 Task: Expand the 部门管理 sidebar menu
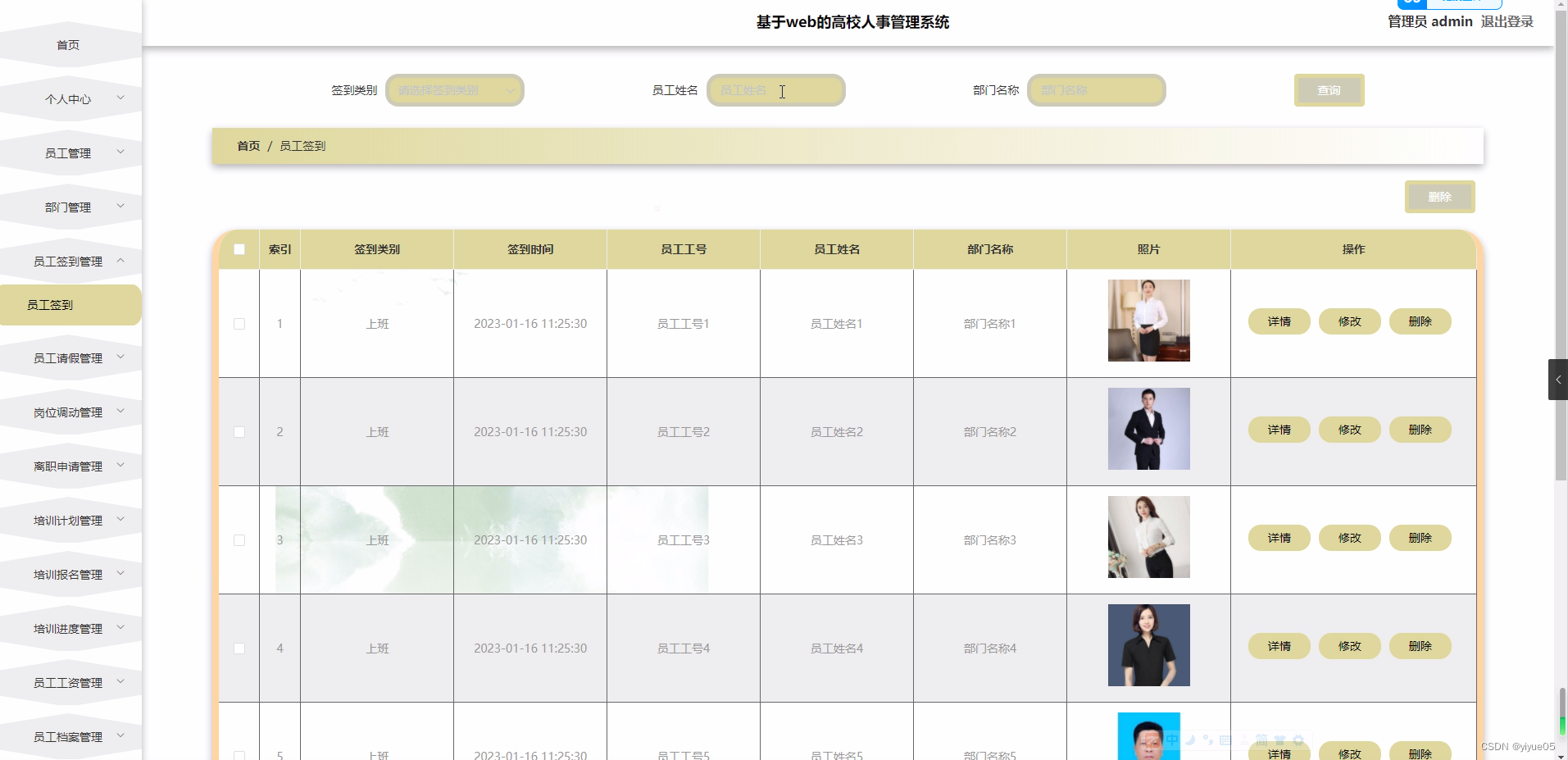(69, 207)
